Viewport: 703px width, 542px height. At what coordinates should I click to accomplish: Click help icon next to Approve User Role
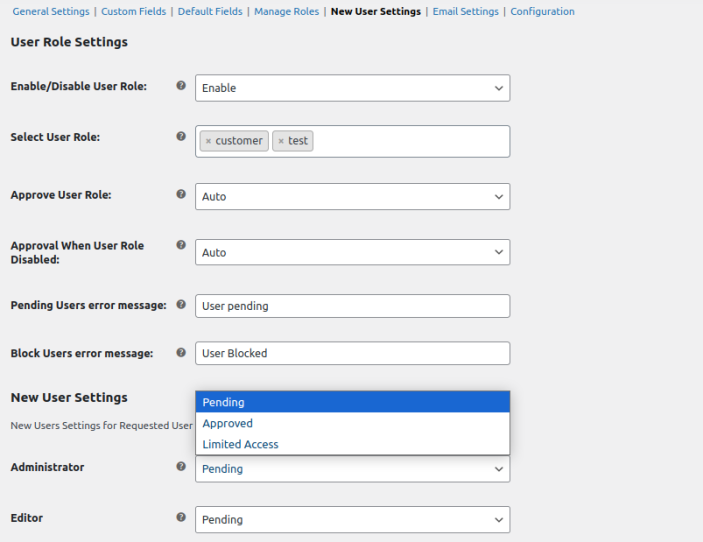pos(181,194)
